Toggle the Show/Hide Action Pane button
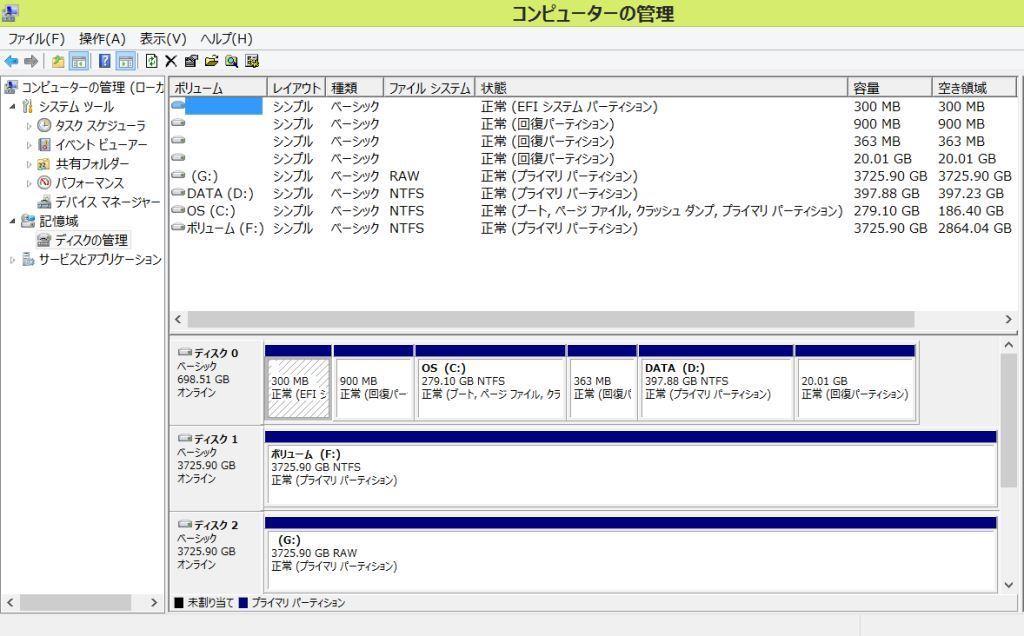The height and width of the screenshot is (636, 1024). coord(125,62)
